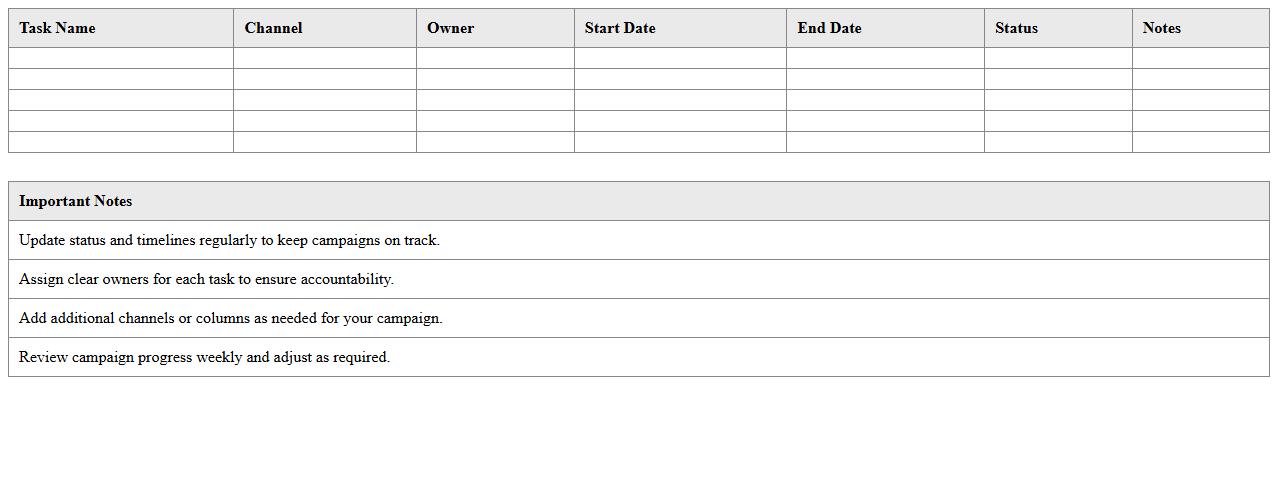Select first empty cell under Channel

(325, 58)
